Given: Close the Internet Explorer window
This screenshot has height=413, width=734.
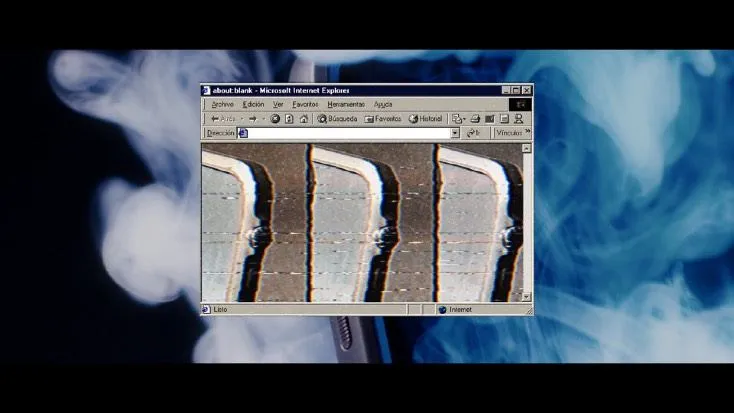Looking at the screenshot, I should [x=527, y=90].
